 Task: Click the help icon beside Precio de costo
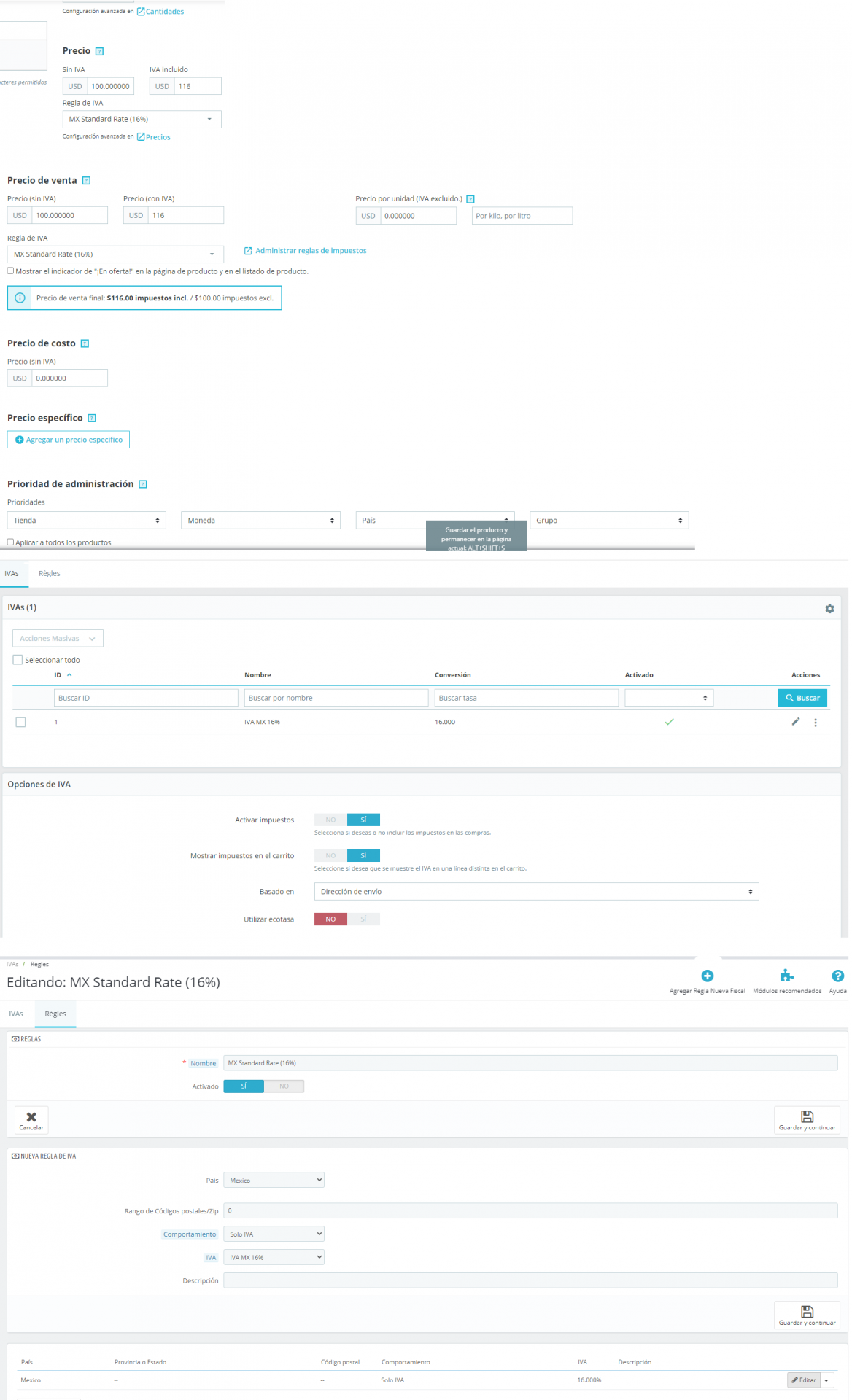[85, 343]
